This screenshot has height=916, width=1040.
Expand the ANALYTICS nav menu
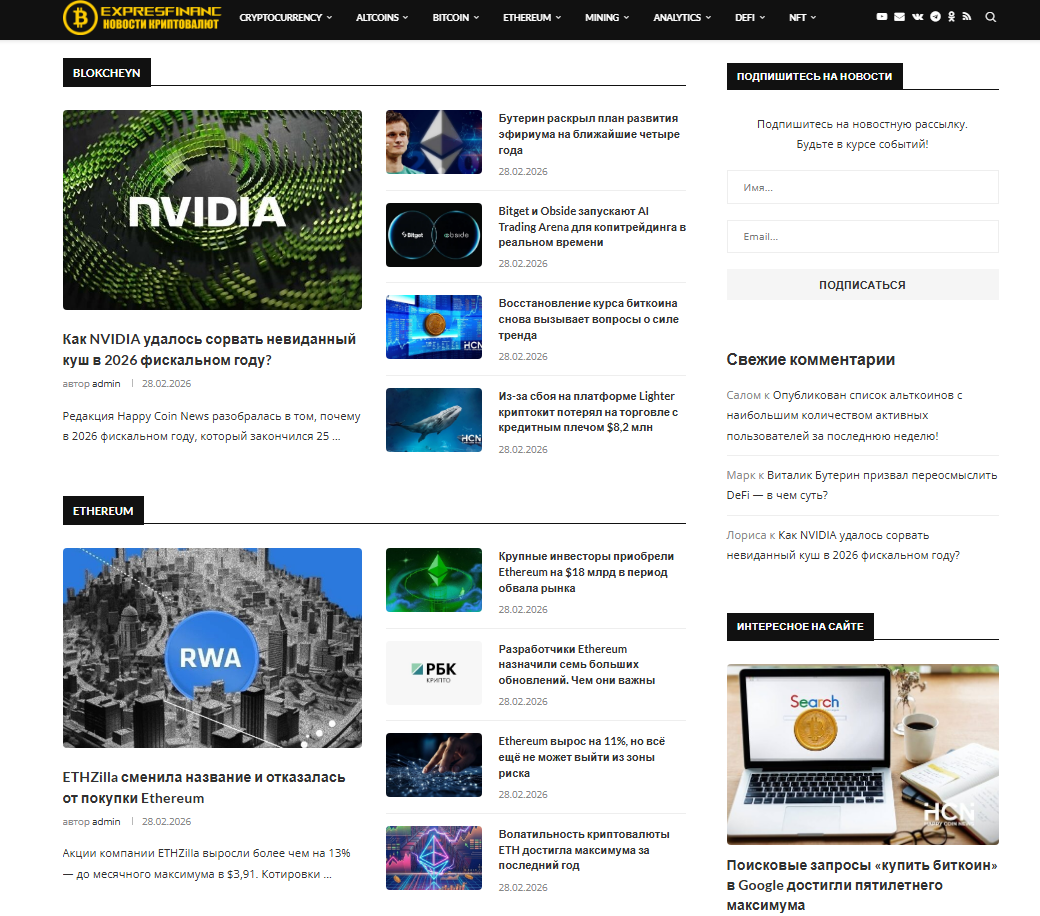[682, 17]
